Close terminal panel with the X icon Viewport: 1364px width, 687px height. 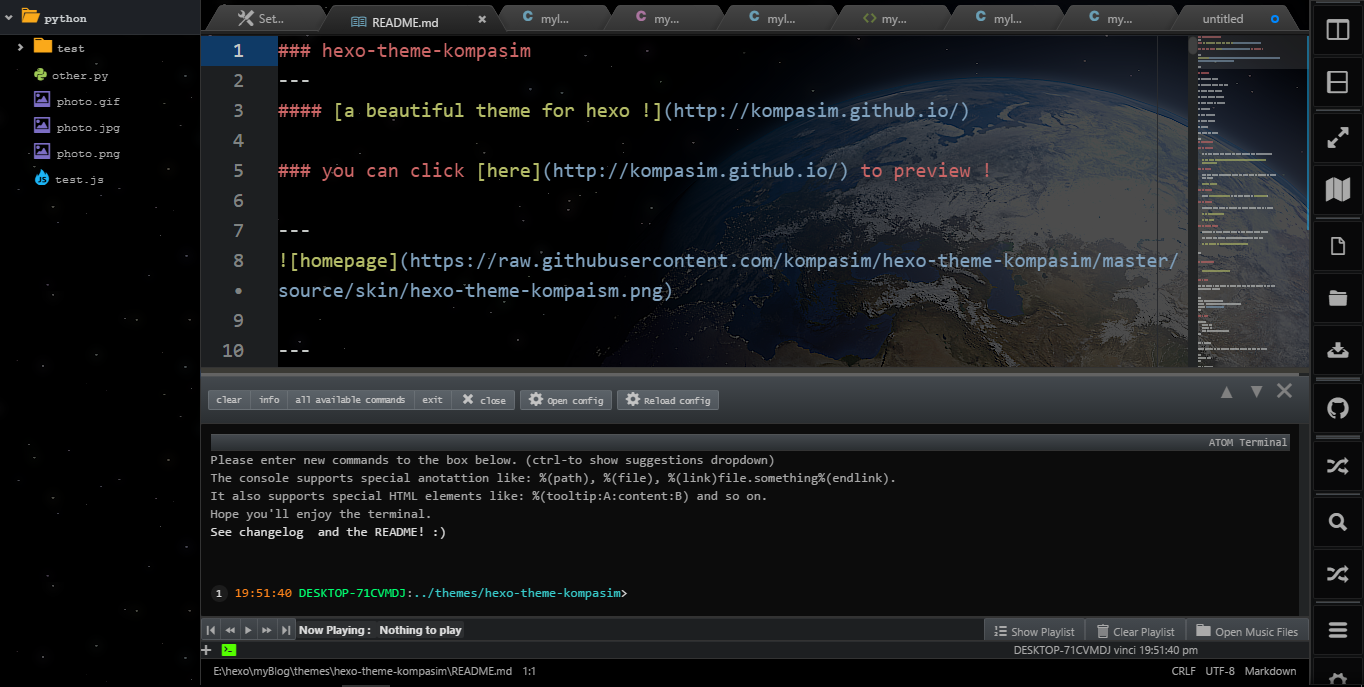[x=1285, y=391]
